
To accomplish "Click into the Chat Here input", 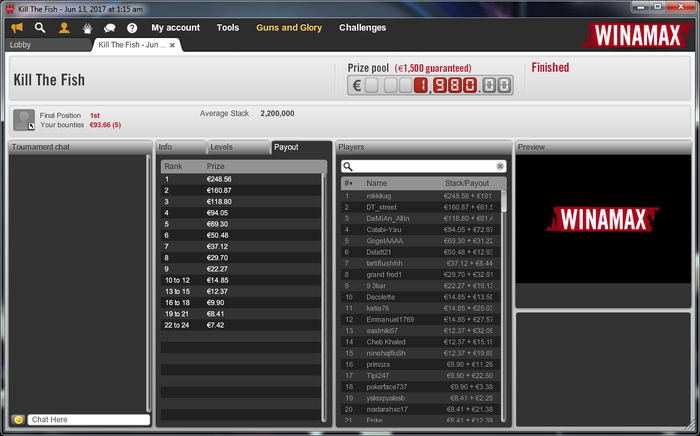I will (x=89, y=419).
